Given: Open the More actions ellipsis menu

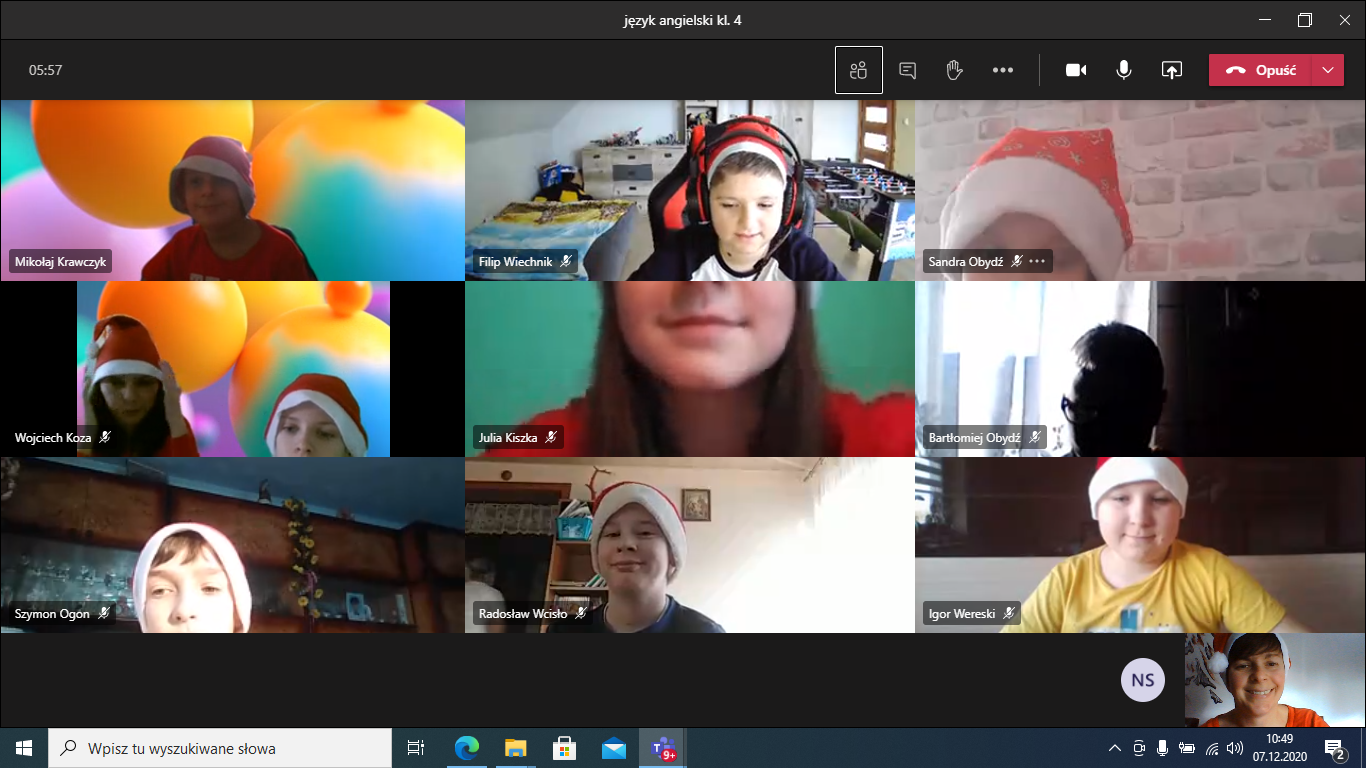Looking at the screenshot, I should point(1002,70).
